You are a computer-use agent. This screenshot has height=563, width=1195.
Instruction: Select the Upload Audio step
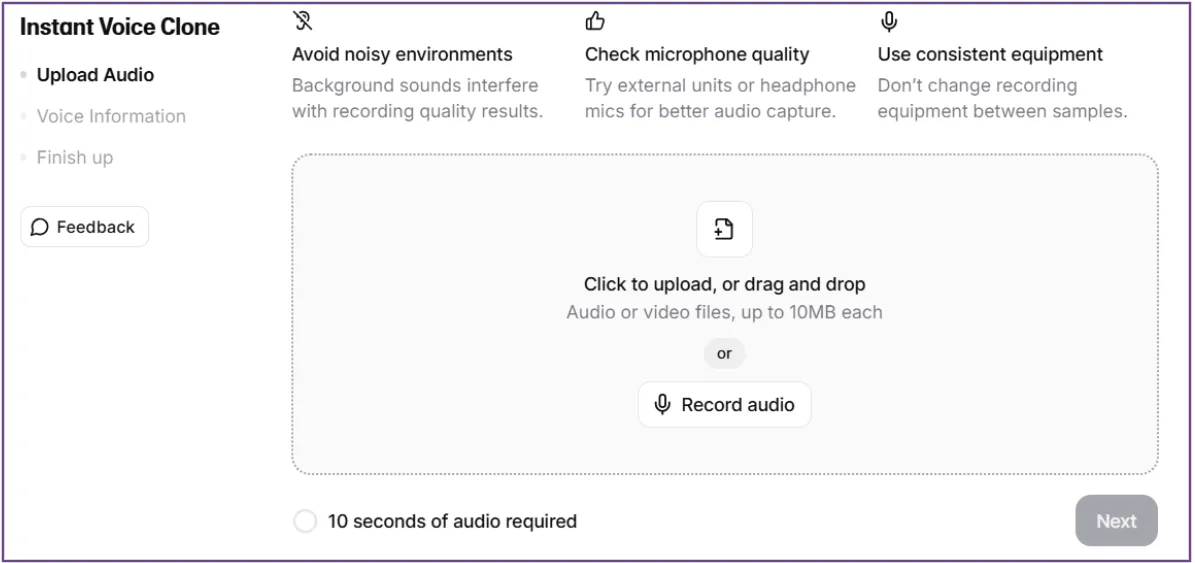click(95, 75)
